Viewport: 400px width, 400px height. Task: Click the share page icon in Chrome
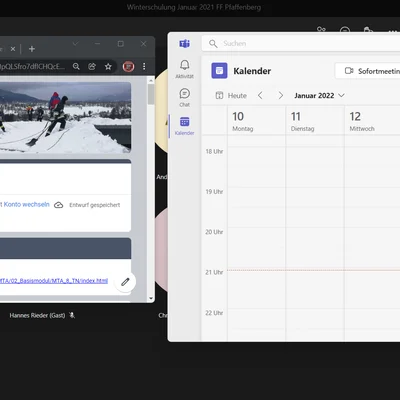(92, 66)
